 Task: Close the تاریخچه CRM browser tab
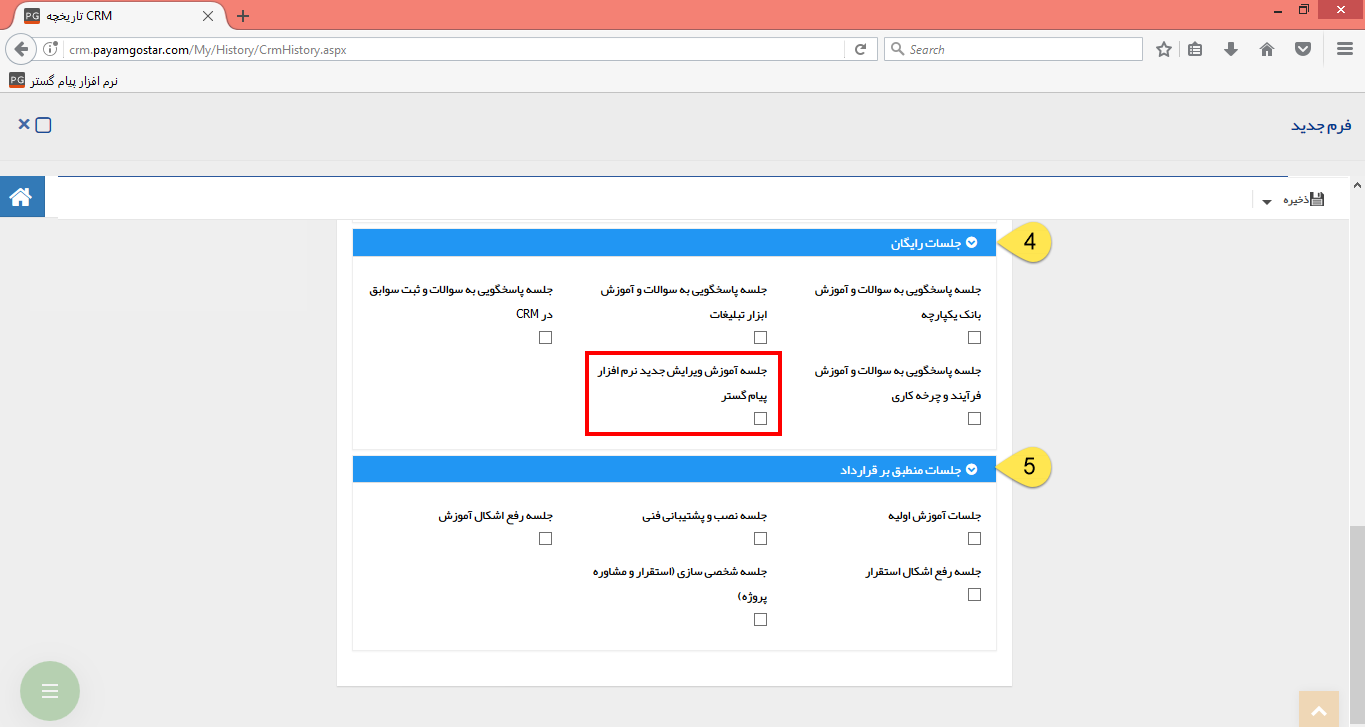(208, 16)
